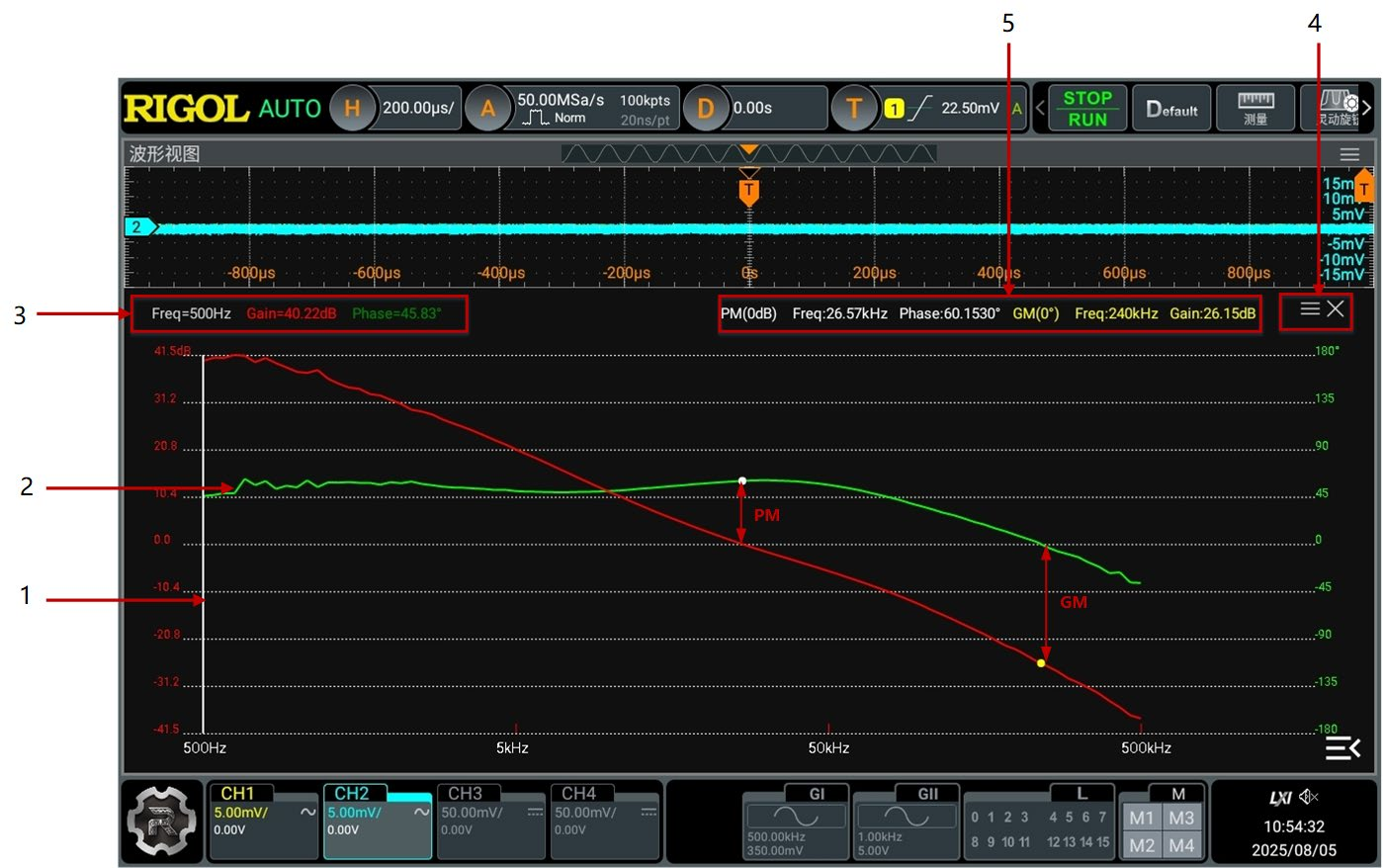
Task: Open the delay 0.00s field
Action: coord(778,108)
